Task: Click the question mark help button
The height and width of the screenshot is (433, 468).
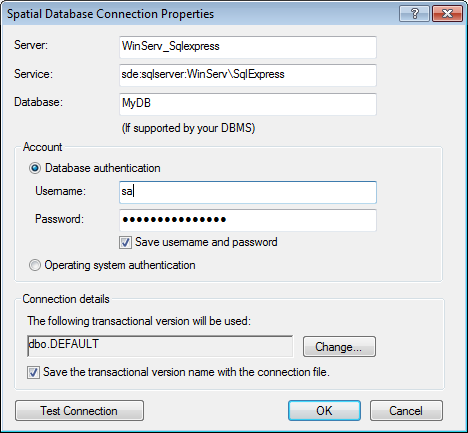Action: click(x=414, y=14)
